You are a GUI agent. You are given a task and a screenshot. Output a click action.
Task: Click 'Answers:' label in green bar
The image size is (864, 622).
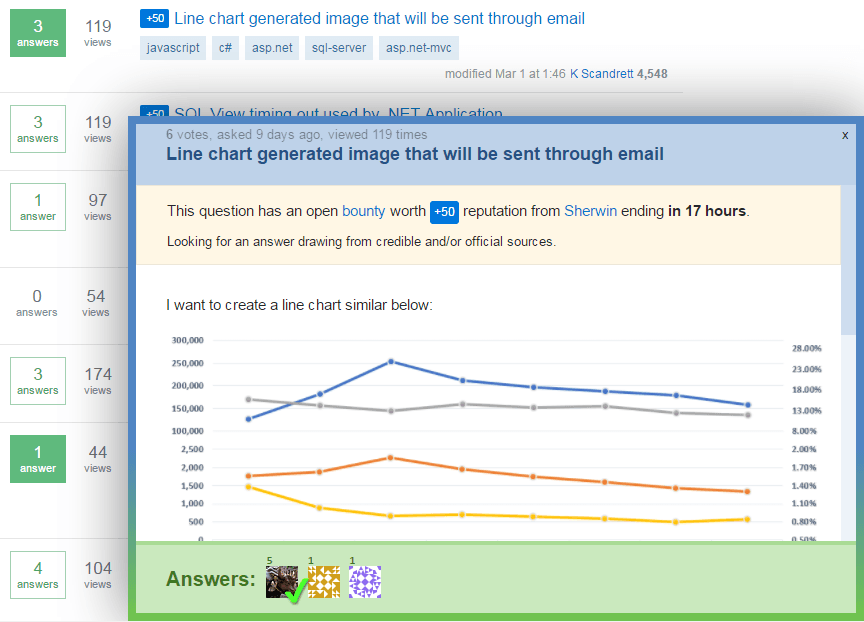tap(211, 579)
